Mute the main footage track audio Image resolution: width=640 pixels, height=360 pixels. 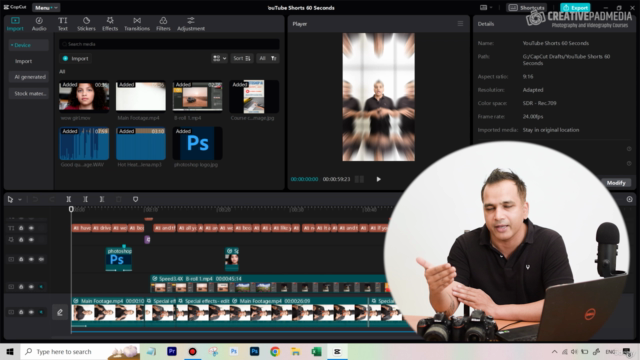tap(41, 312)
